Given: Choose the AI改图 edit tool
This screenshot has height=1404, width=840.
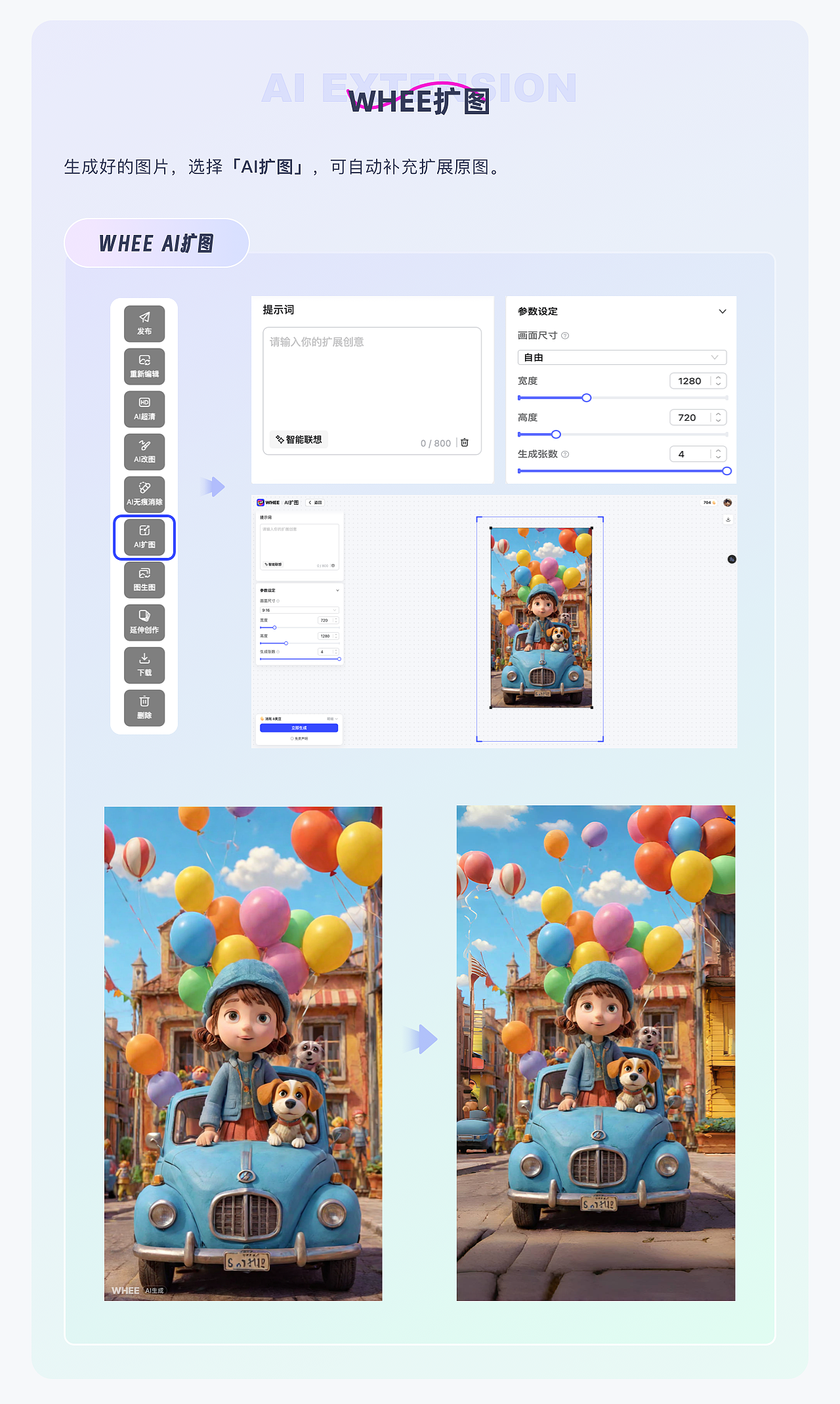Looking at the screenshot, I should [144, 452].
